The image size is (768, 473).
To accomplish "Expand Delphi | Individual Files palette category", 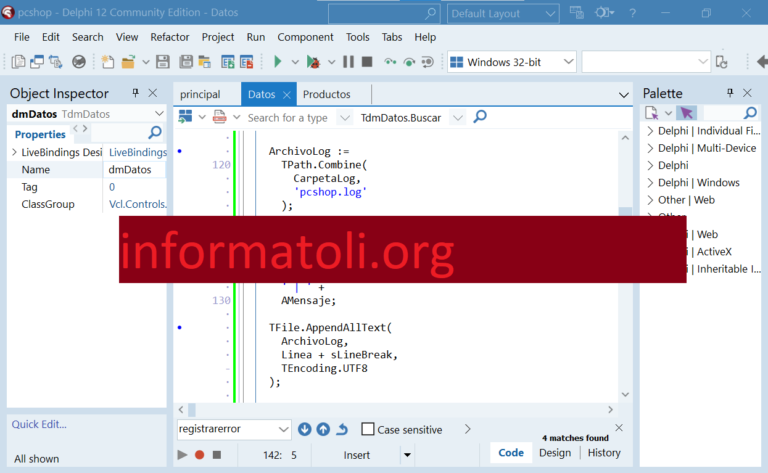I will pos(650,131).
